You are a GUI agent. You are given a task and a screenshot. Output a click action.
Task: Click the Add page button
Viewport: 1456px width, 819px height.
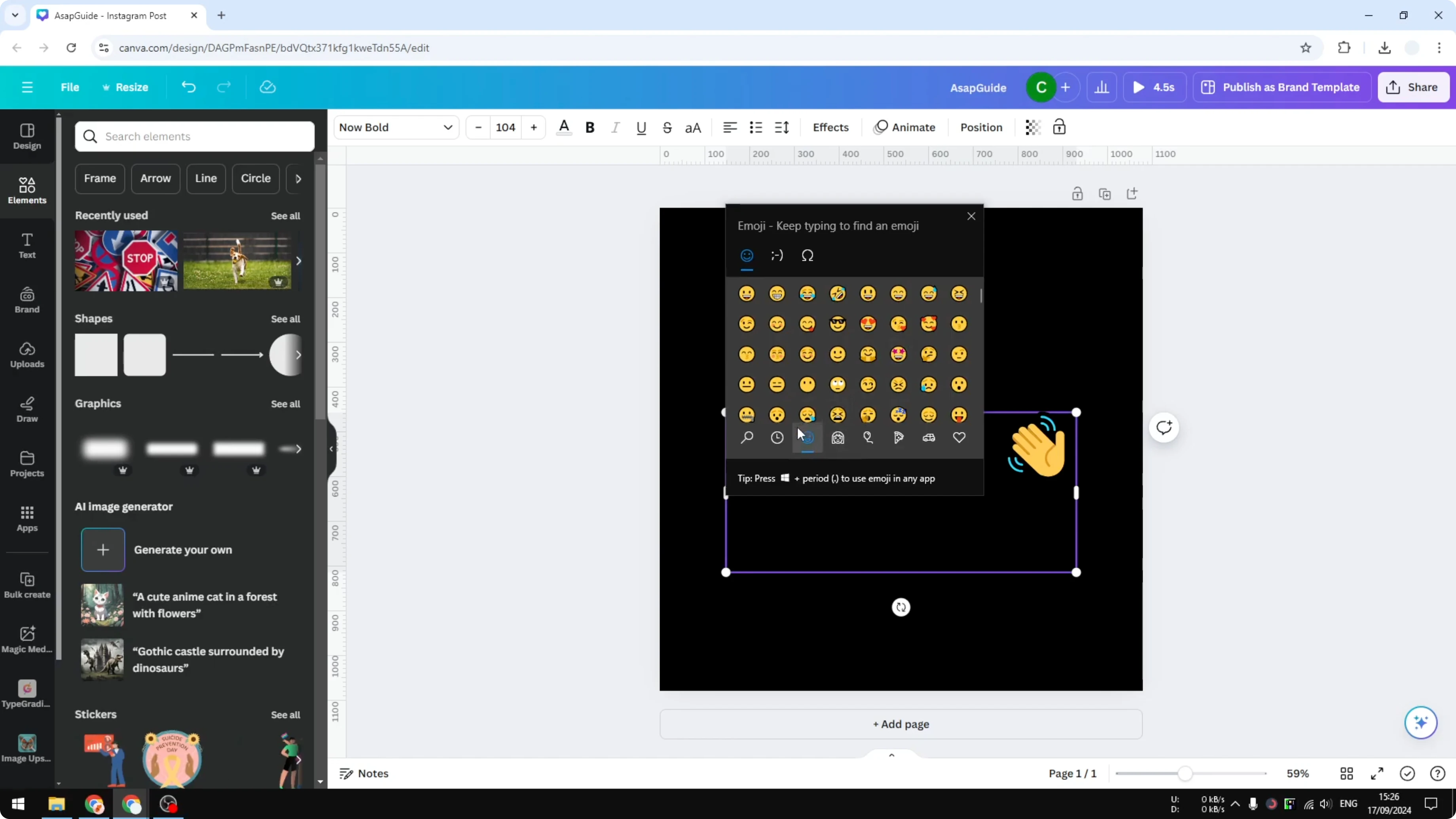(901, 724)
